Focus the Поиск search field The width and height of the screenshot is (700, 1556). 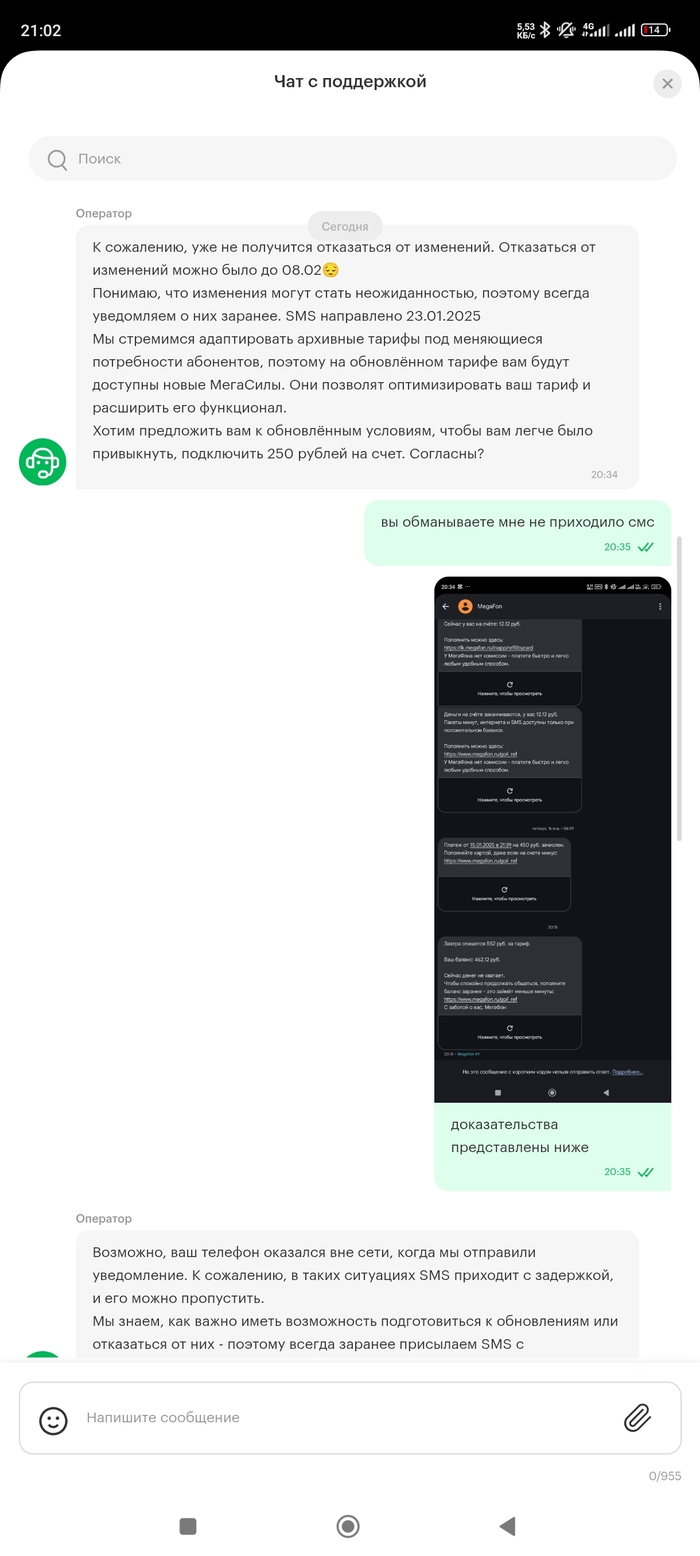pos(360,159)
